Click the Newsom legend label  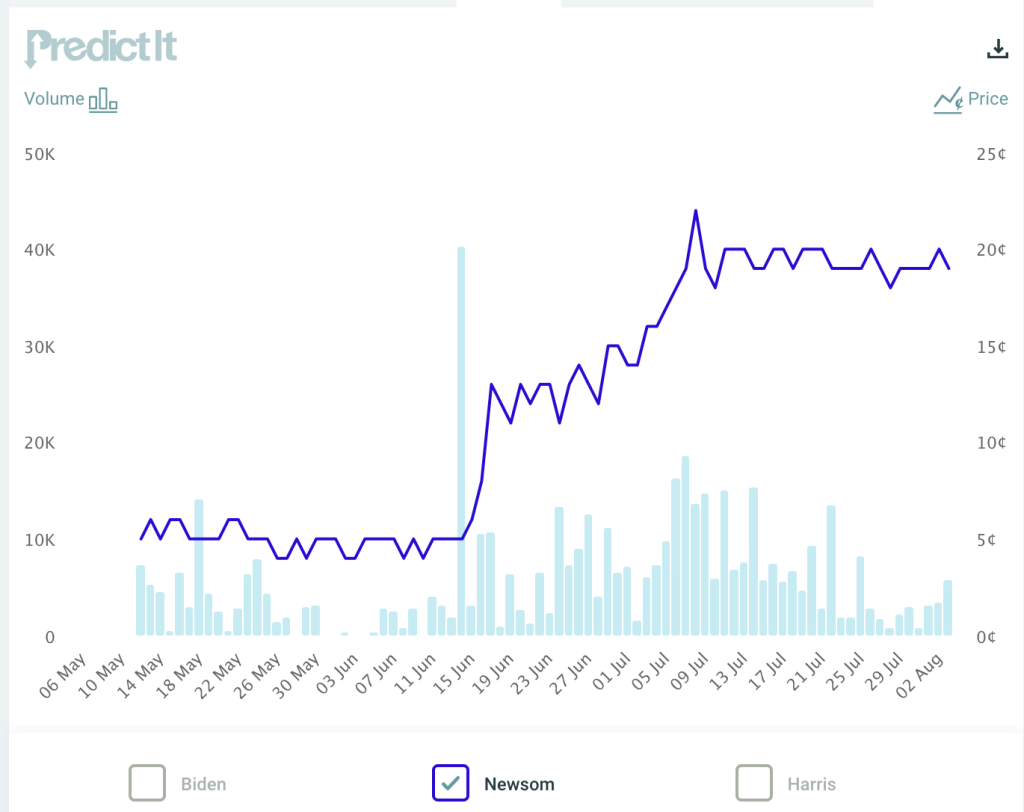519,784
